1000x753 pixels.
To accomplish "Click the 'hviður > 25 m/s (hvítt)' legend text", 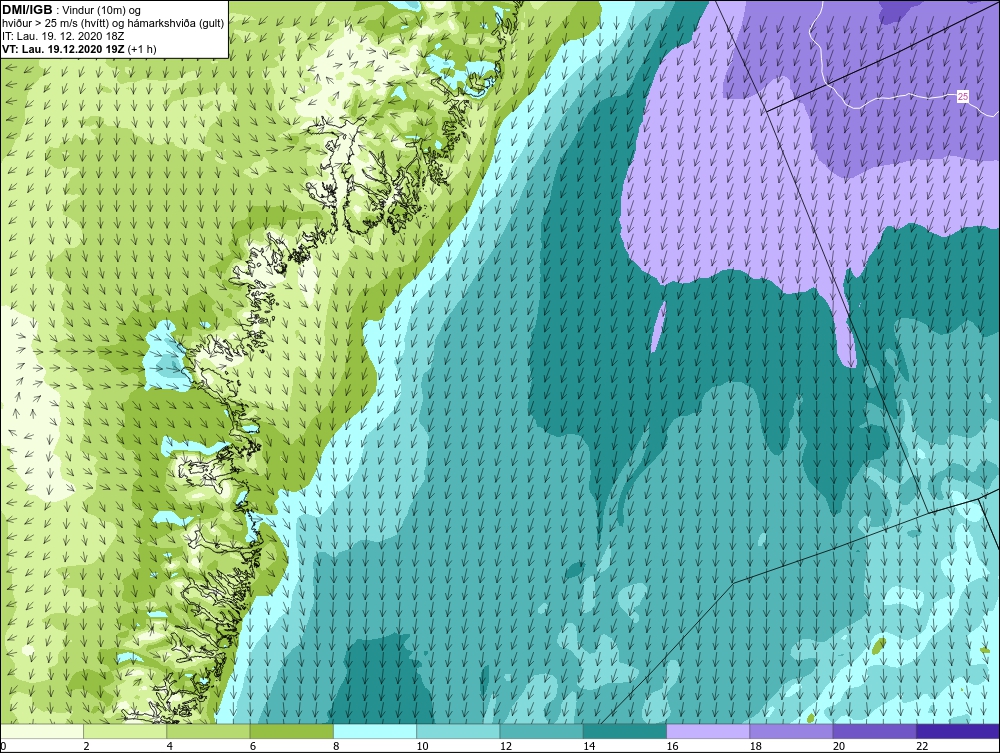I will click(53, 24).
